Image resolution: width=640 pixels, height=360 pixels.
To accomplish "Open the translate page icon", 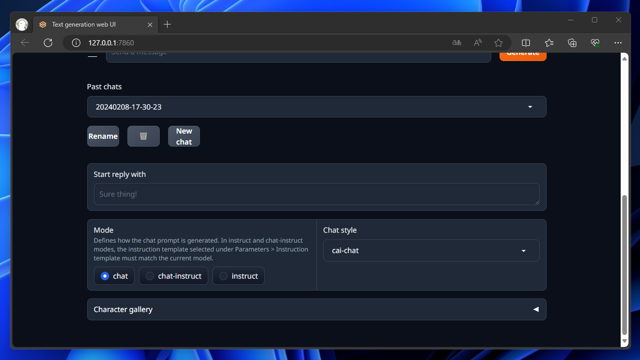I will (457, 43).
